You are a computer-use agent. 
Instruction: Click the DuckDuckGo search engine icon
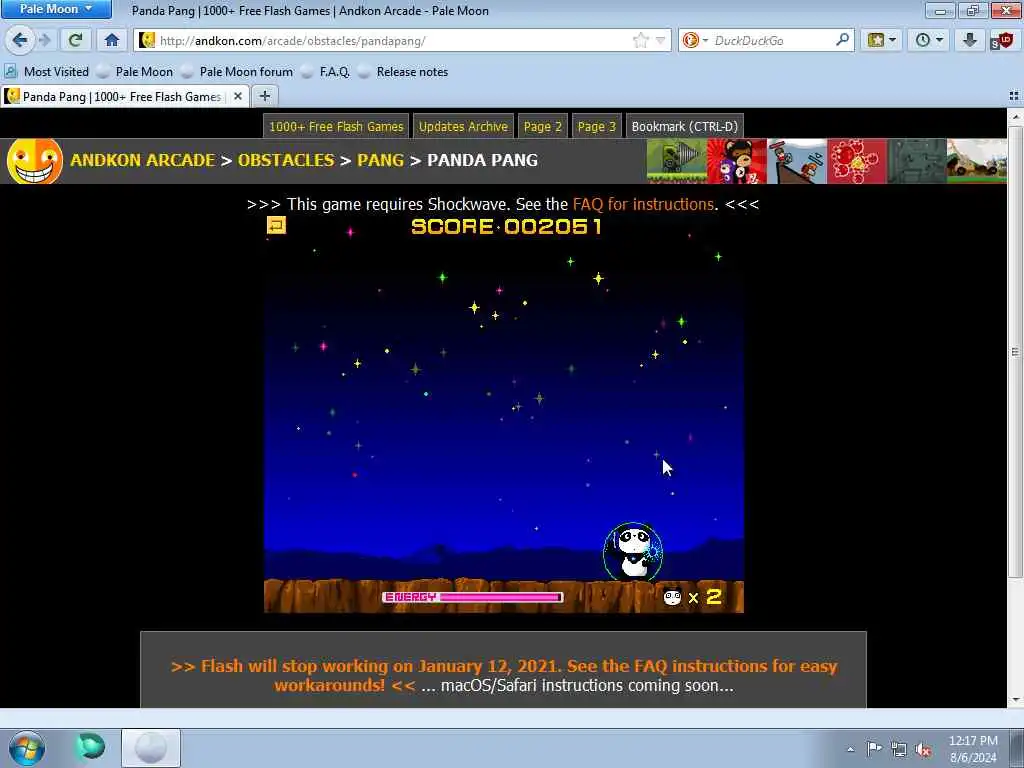tap(690, 40)
